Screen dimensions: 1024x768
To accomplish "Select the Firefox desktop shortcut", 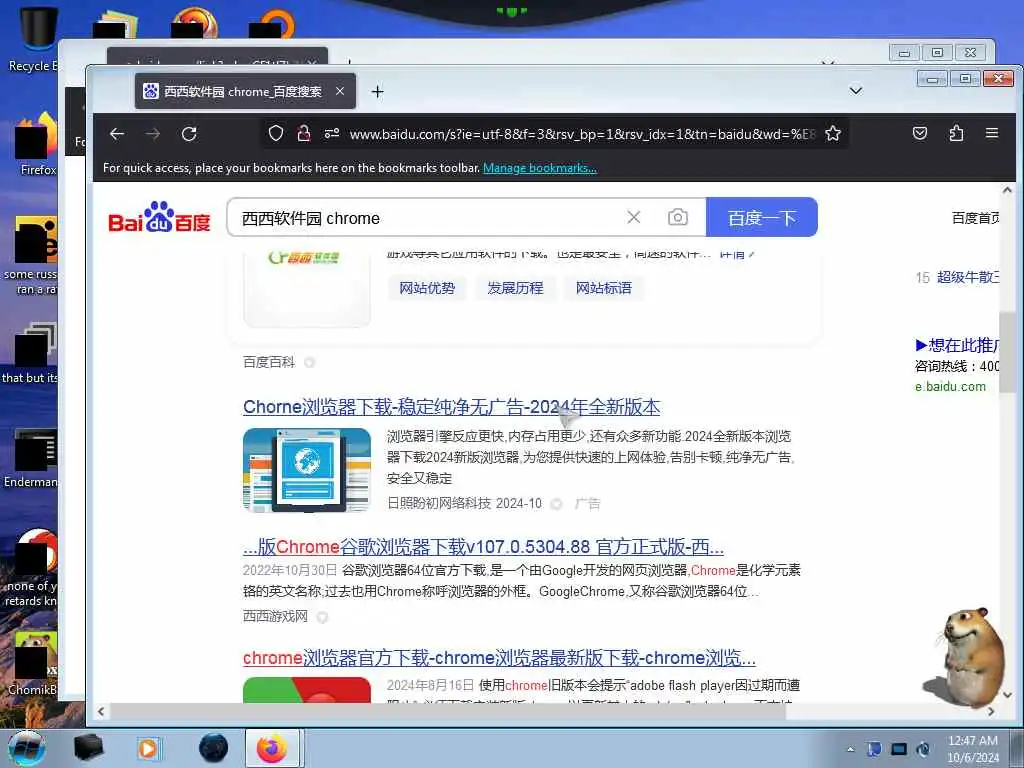I will 37,145.
